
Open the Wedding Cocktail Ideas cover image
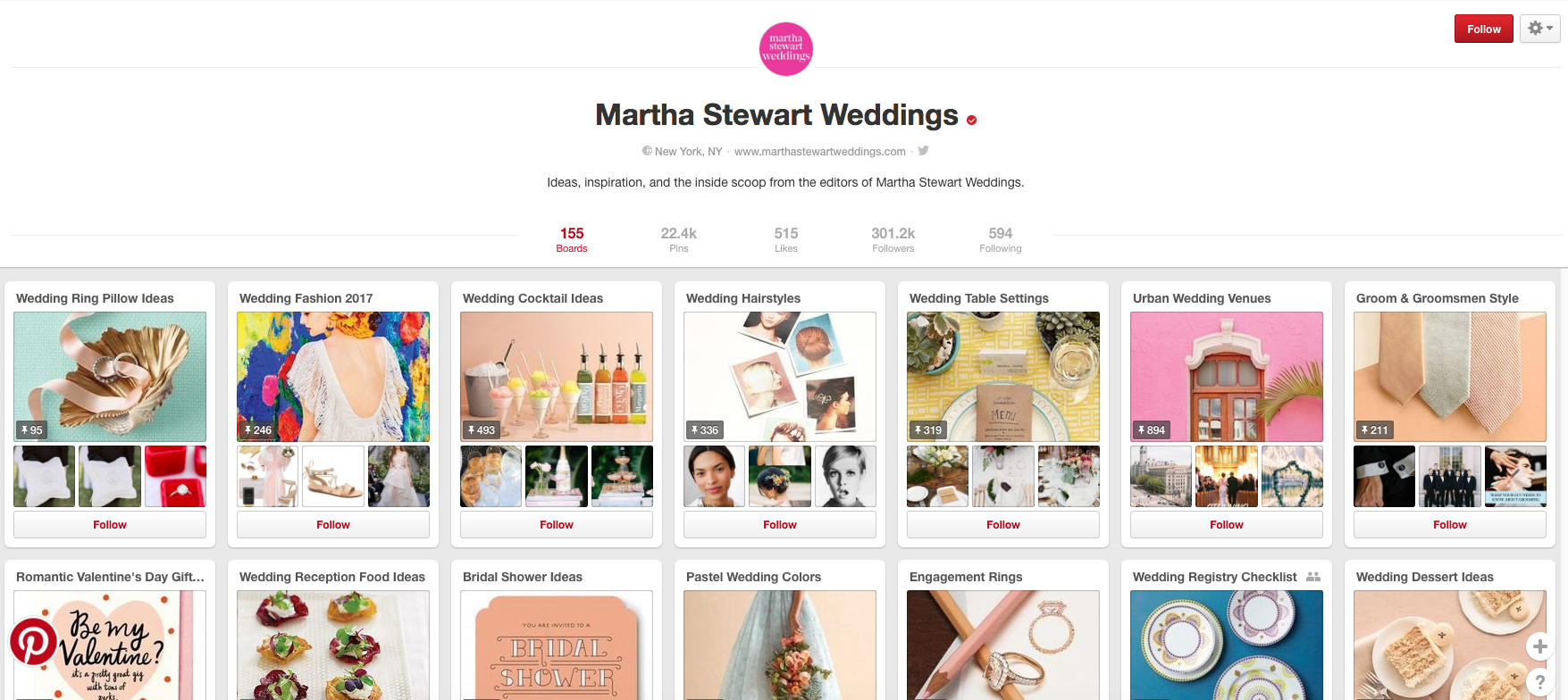(557, 377)
